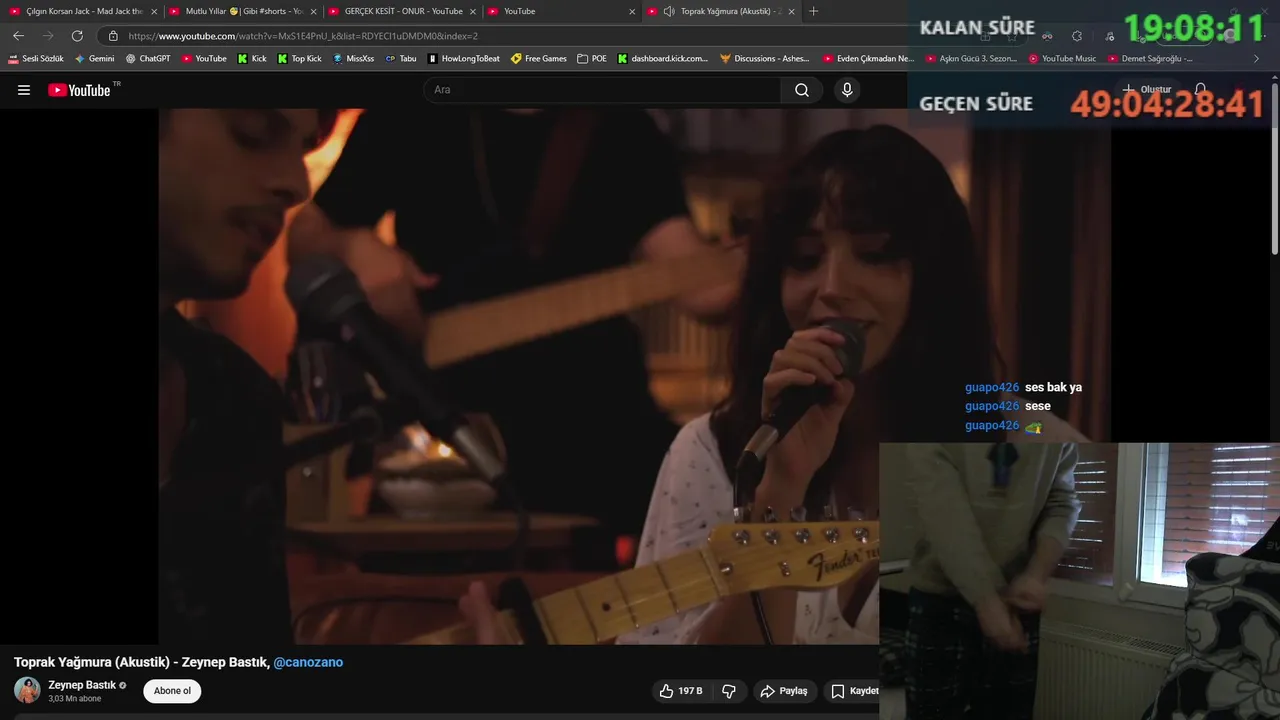Viewport: 1280px width, 720px height.
Task: Like the video showing 197 B
Action: click(680, 691)
